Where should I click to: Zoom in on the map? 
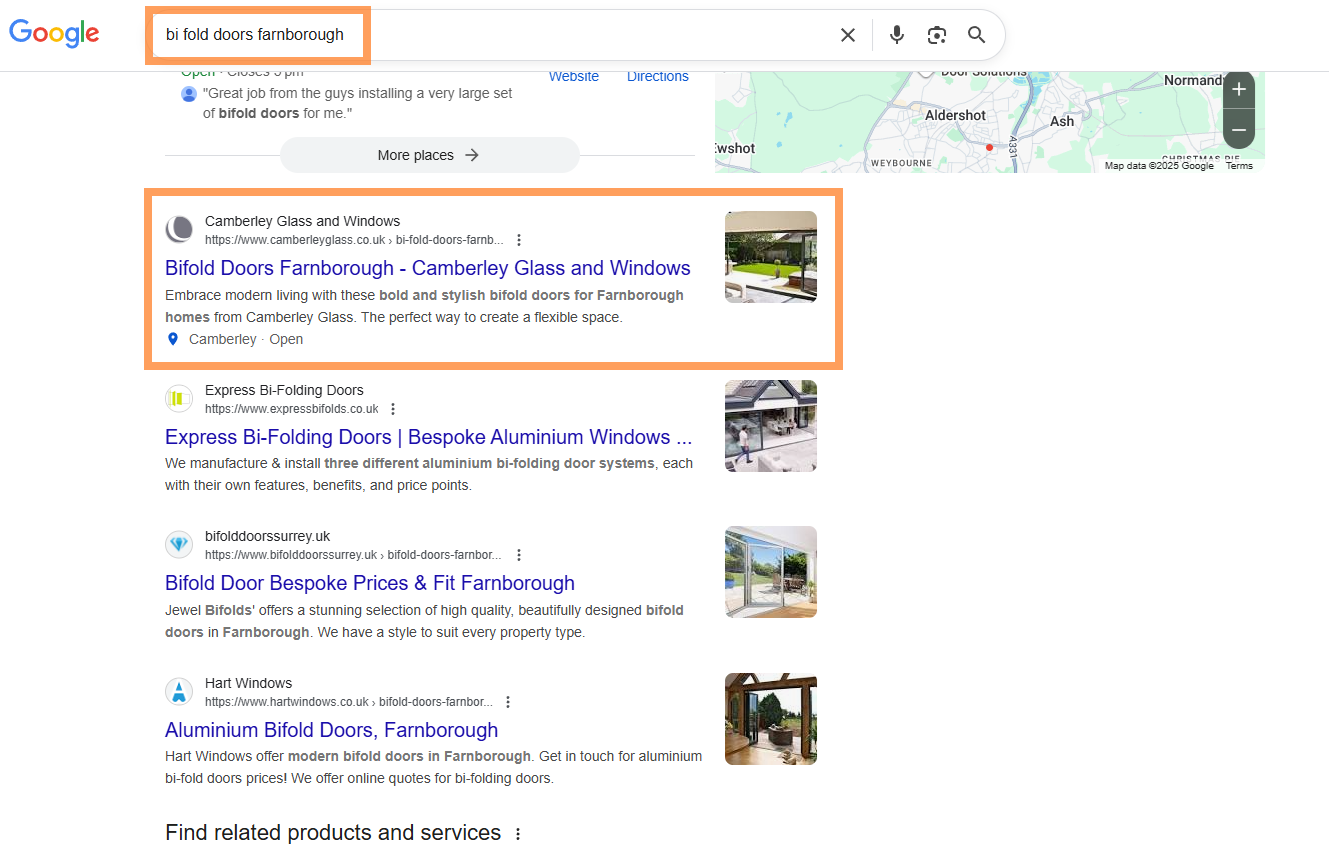tap(1239, 89)
